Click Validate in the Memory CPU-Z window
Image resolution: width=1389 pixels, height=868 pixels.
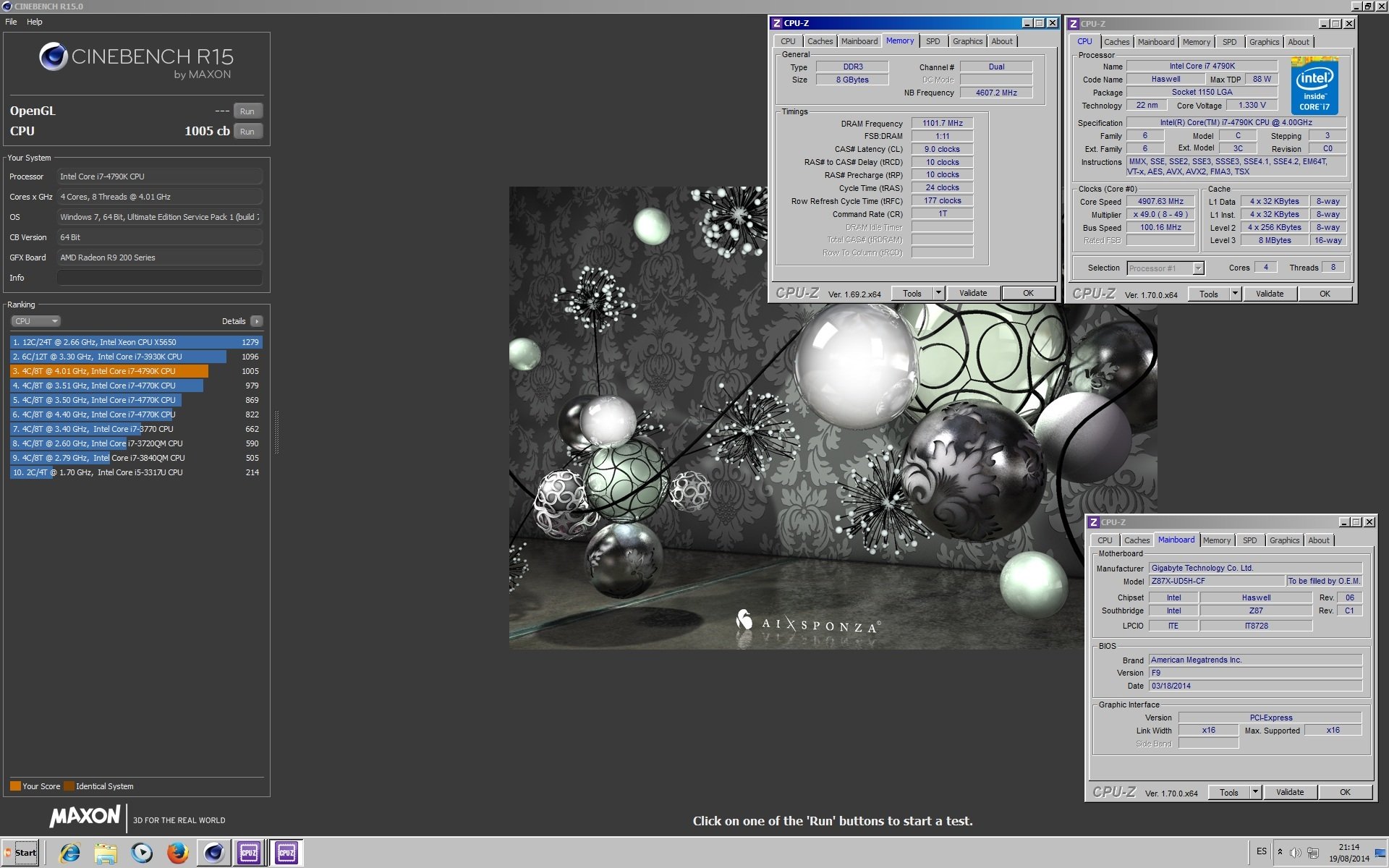tap(972, 293)
